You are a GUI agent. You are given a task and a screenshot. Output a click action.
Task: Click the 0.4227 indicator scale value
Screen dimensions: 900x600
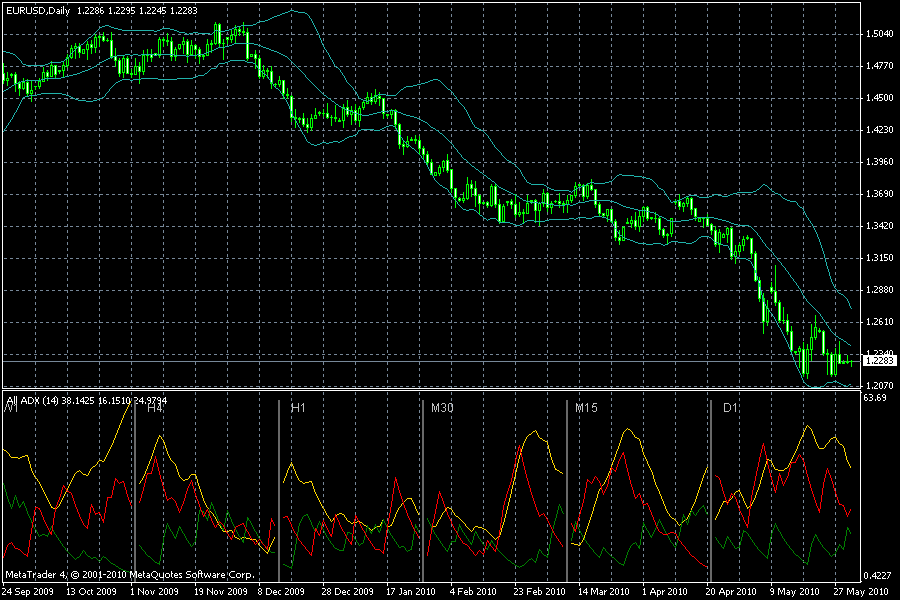[x=878, y=576]
